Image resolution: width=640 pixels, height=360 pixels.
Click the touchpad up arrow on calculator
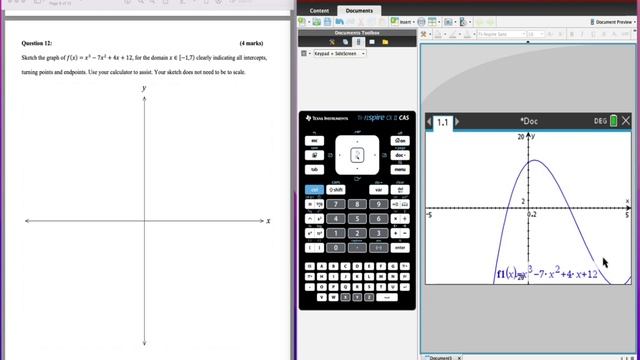click(357, 142)
